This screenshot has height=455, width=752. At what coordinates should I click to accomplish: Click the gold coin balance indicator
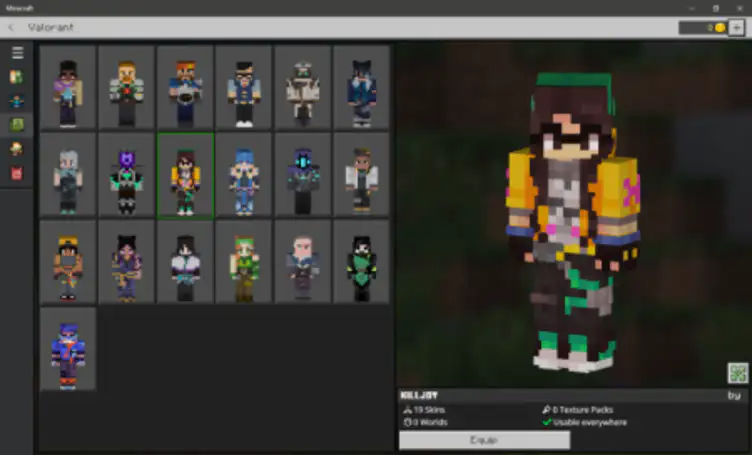coord(703,28)
